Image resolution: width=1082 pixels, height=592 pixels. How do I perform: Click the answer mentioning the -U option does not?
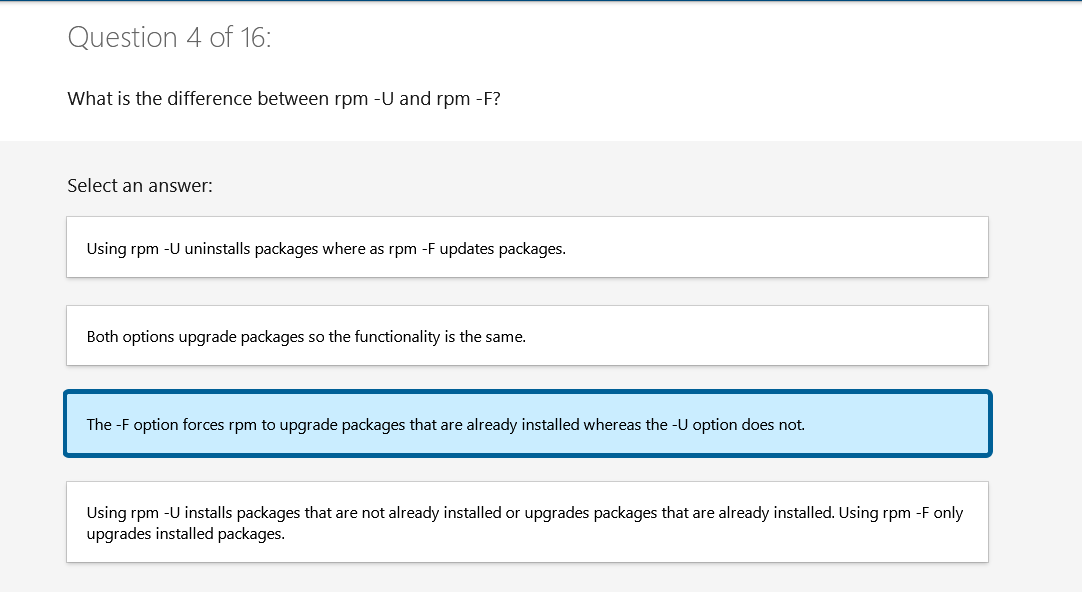[x=527, y=423]
